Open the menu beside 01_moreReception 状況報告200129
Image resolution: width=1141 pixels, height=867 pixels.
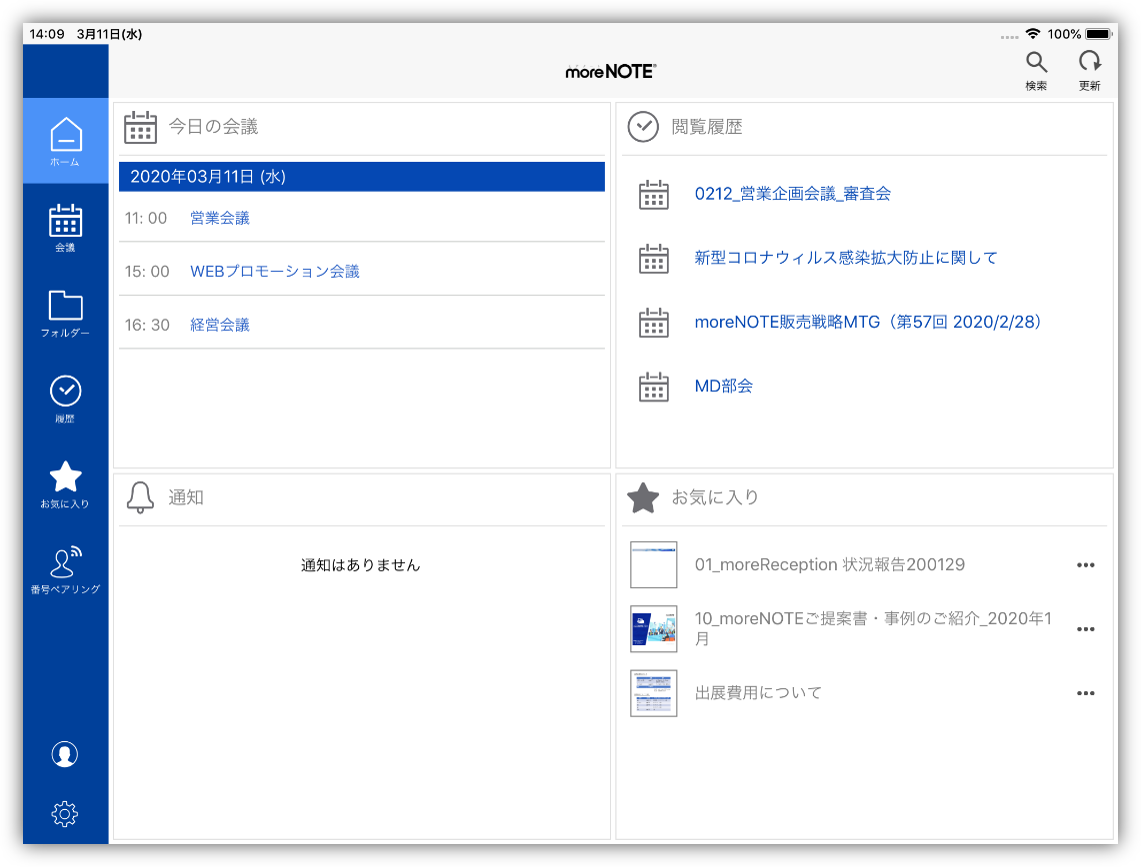pos(1086,565)
